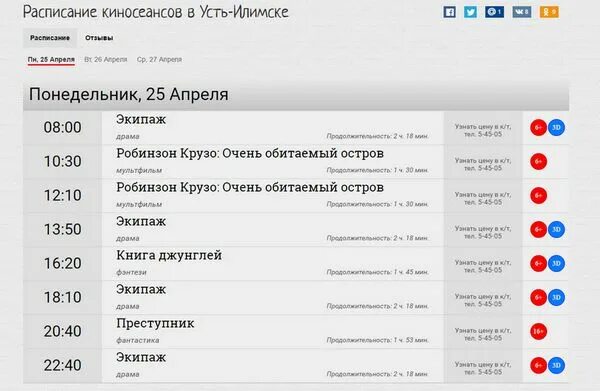The image size is (600, 391).
Task: Open the Преступник movie title
Action: [155, 323]
